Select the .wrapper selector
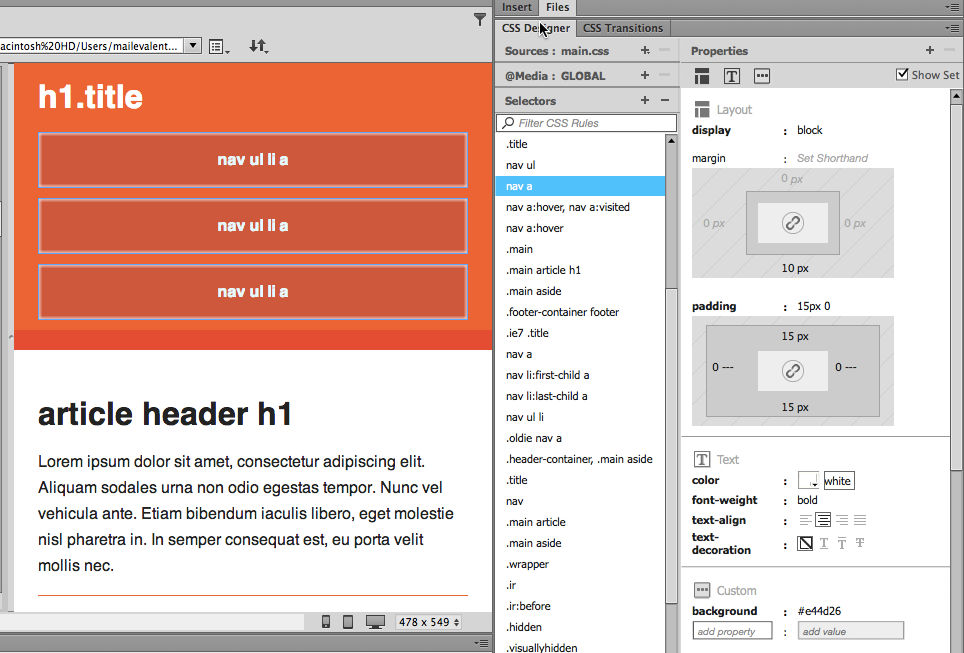This screenshot has height=653, width=964. (580, 564)
